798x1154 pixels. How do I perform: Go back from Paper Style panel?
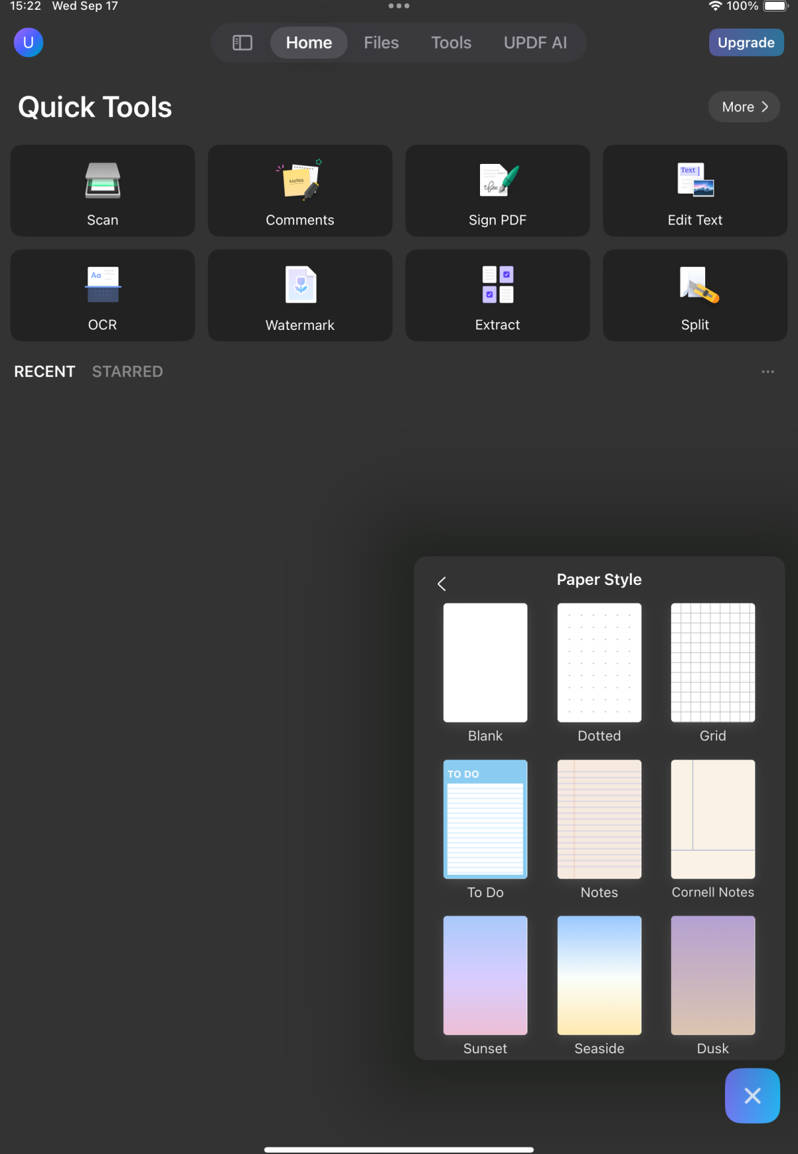442,584
